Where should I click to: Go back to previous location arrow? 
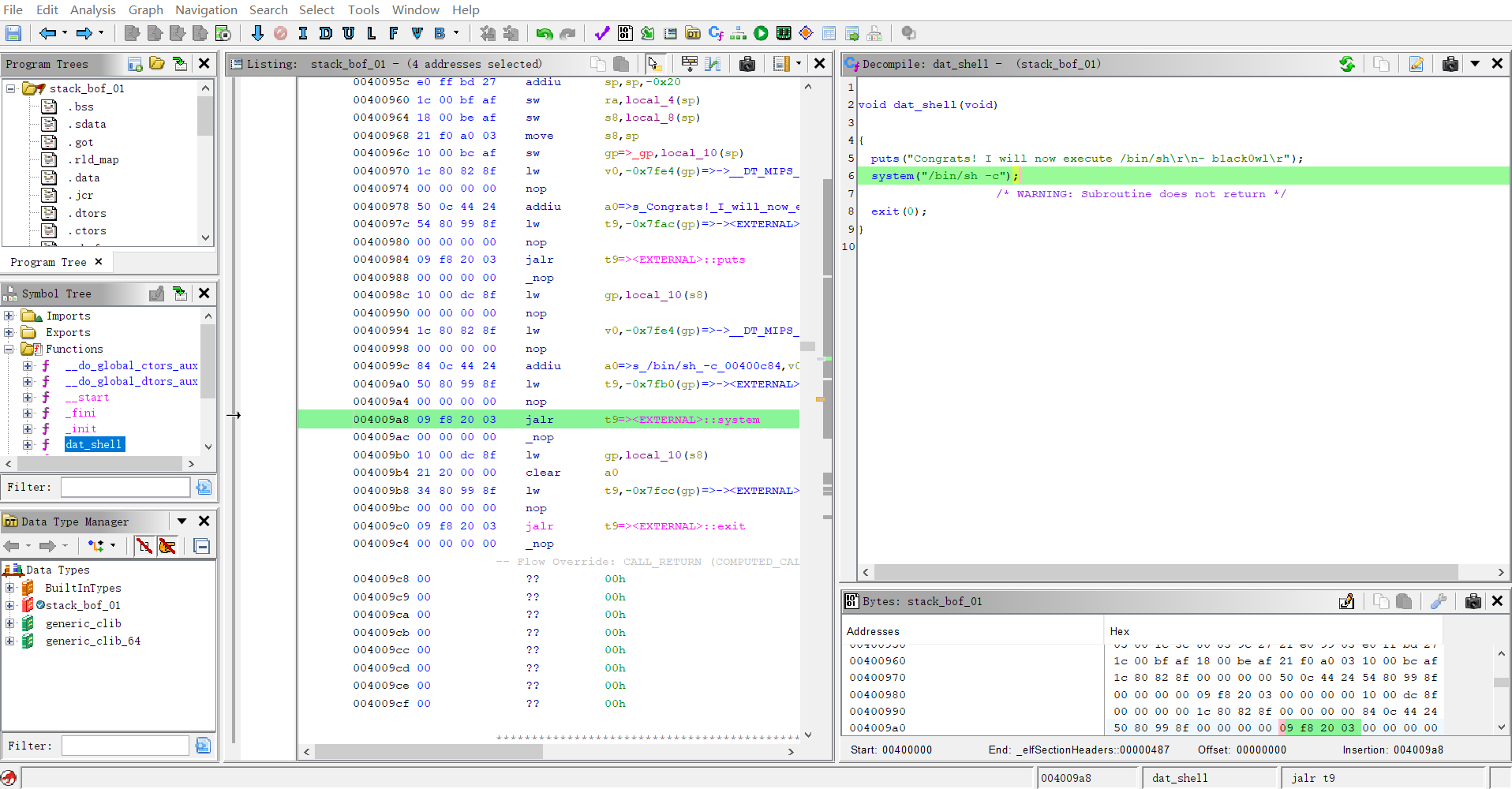[x=47, y=33]
